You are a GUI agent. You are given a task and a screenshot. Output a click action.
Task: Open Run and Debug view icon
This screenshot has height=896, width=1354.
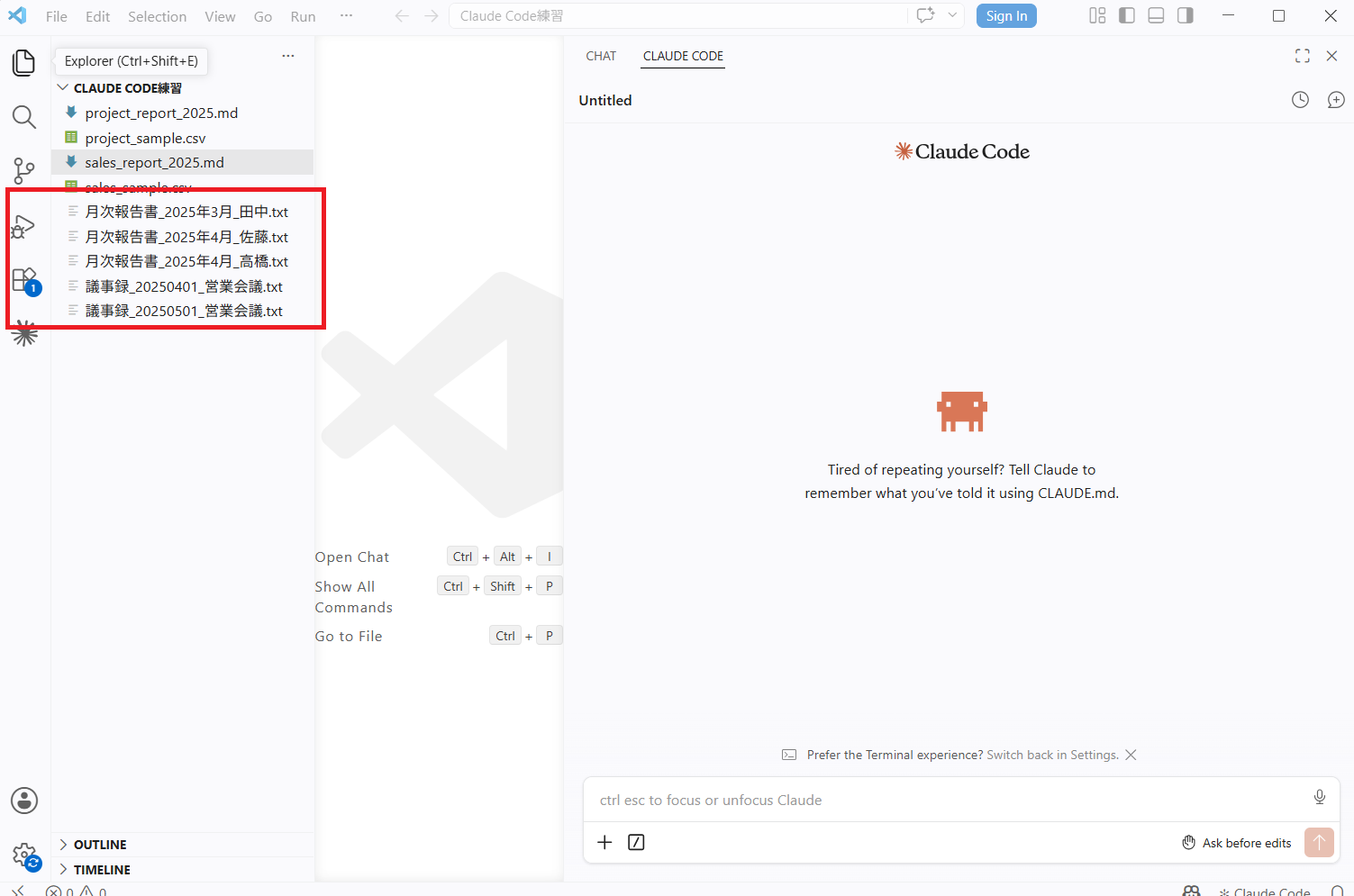[x=24, y=225]
